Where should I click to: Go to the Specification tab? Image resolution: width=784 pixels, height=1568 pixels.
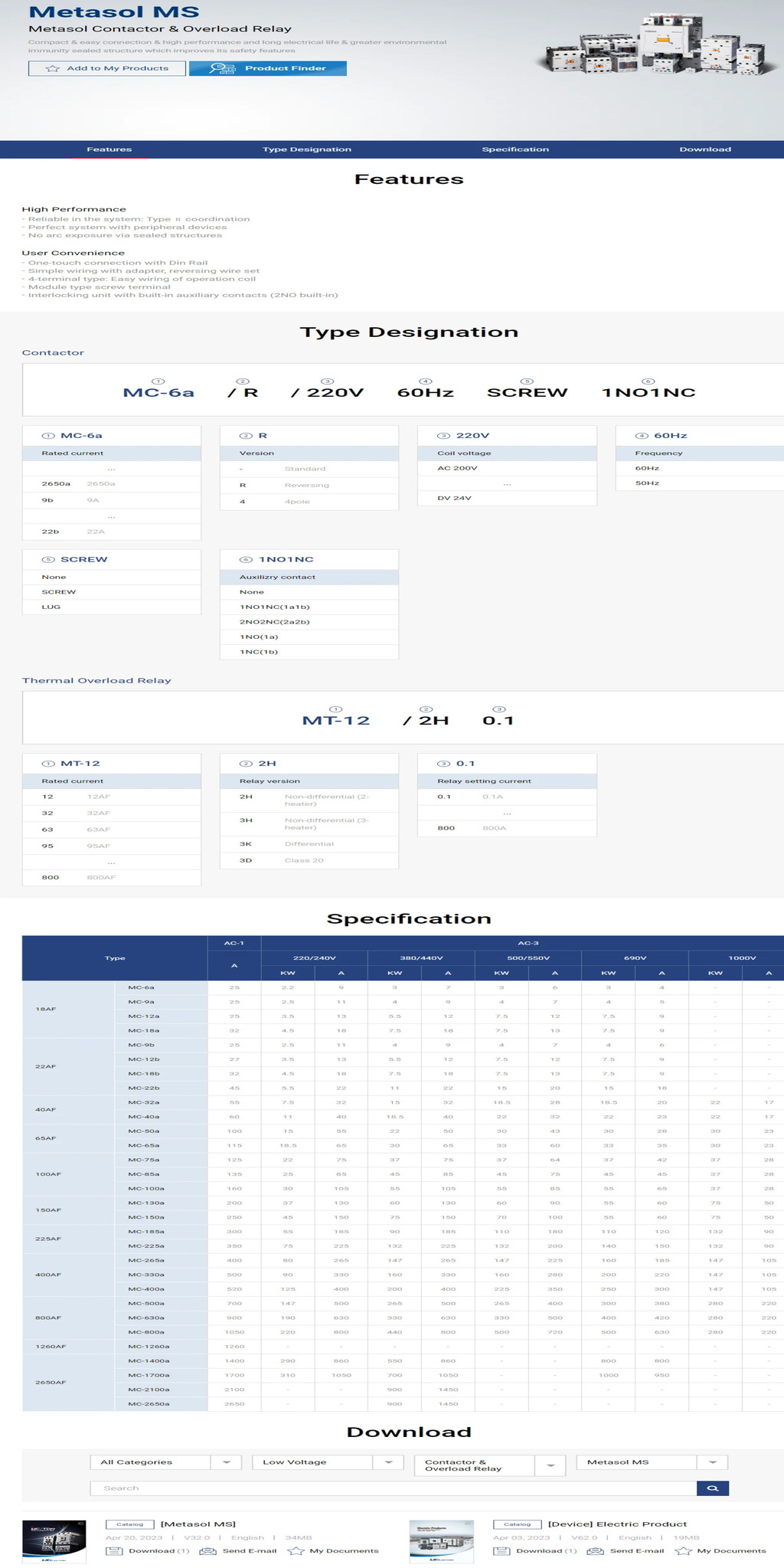pyautogui.click(x=515, y=149)
